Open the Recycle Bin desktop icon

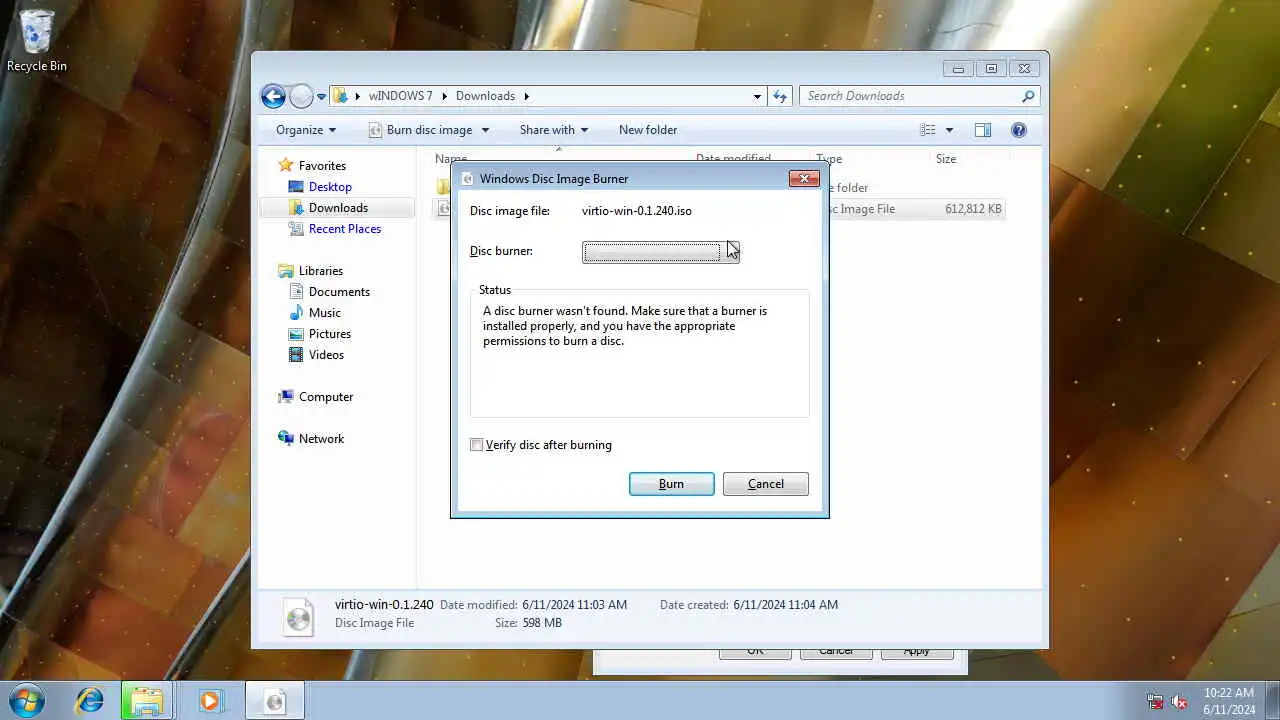pos(37,41)
